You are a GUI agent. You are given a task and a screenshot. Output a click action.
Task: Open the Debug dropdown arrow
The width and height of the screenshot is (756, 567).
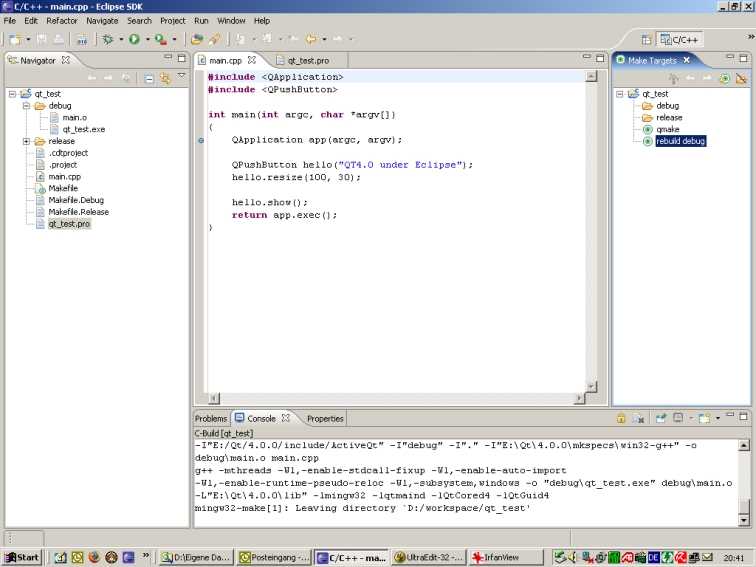pos(121,40)
